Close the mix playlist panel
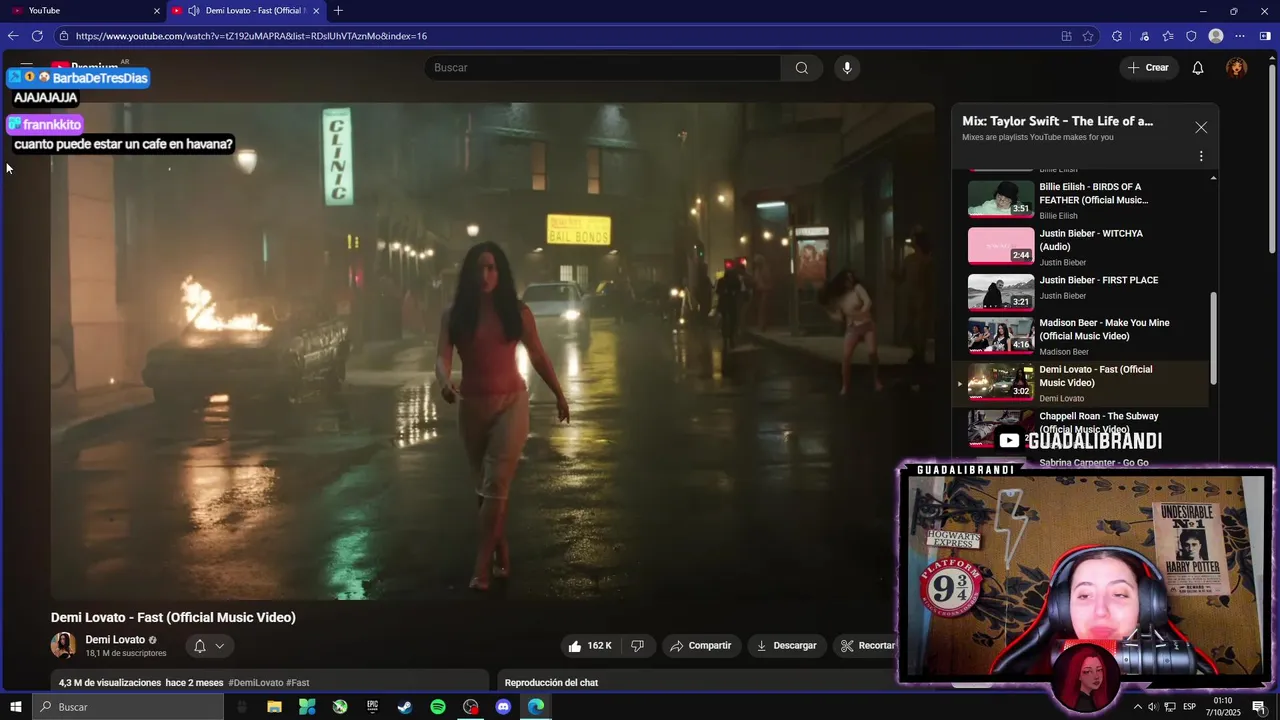The width and height of the screenshot is (1280, 720). pyautogui.click(x=1201, y=128)
